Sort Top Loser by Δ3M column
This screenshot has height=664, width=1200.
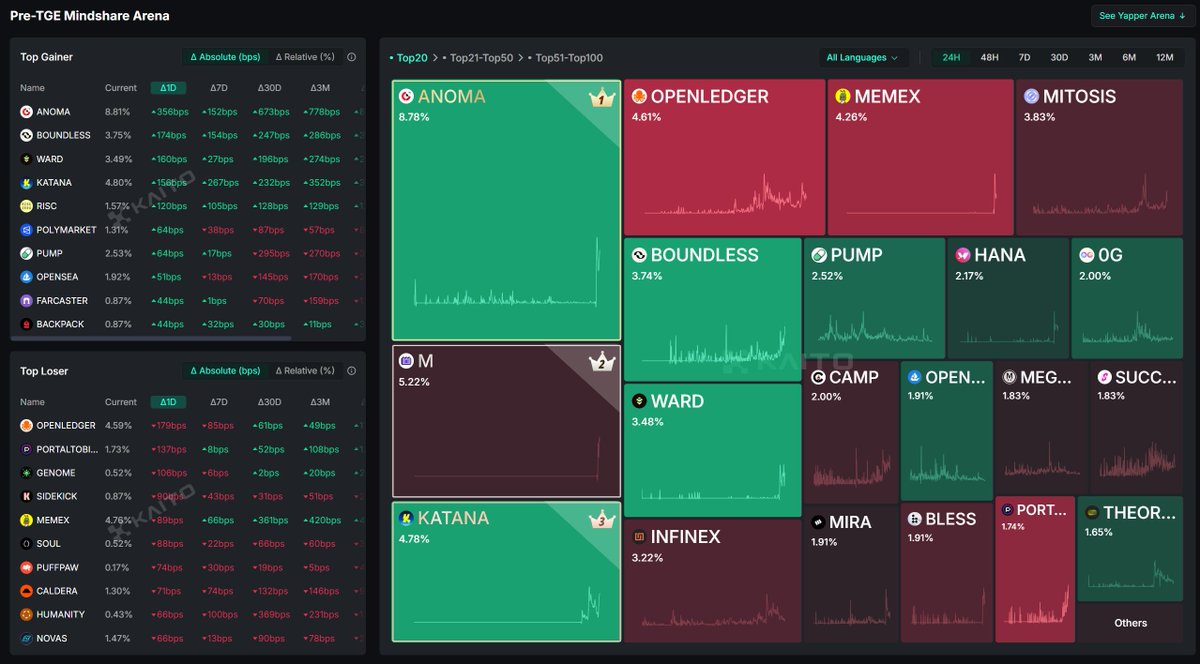[320, 402]
